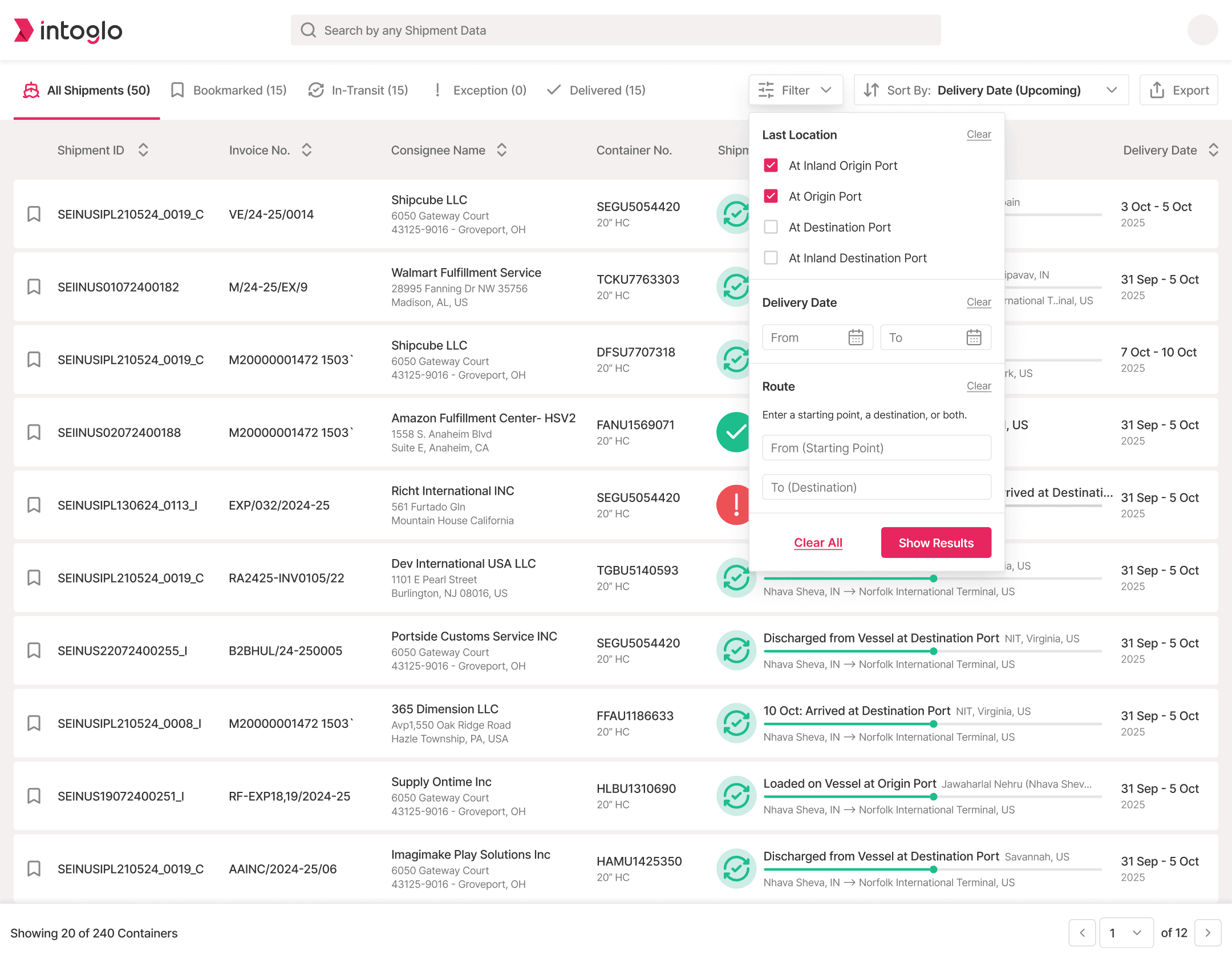
Task: Check At Destination Port filter
Action: [x=771, y=227]
